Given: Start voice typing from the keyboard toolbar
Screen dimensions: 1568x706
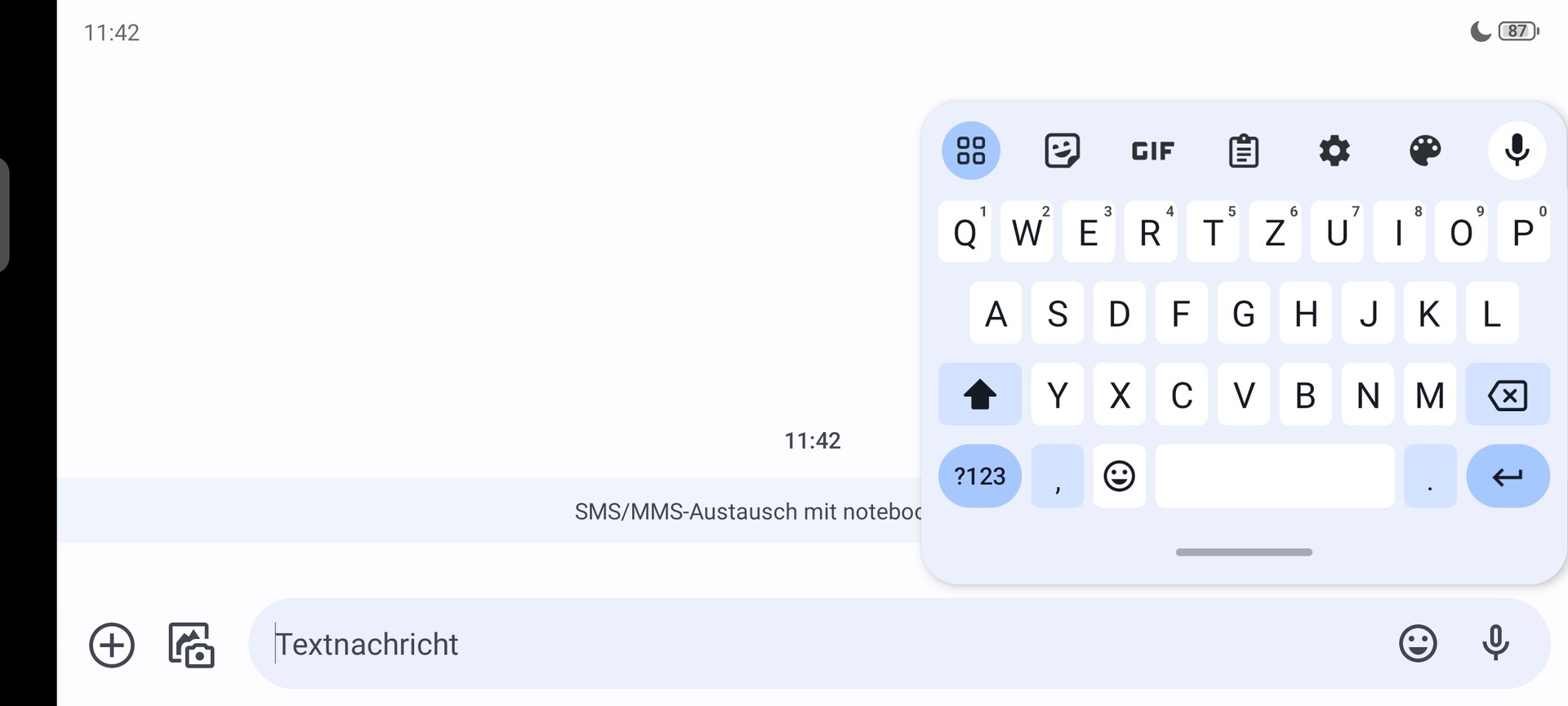Looking at the screenshot, I should tap(1517, 150).
